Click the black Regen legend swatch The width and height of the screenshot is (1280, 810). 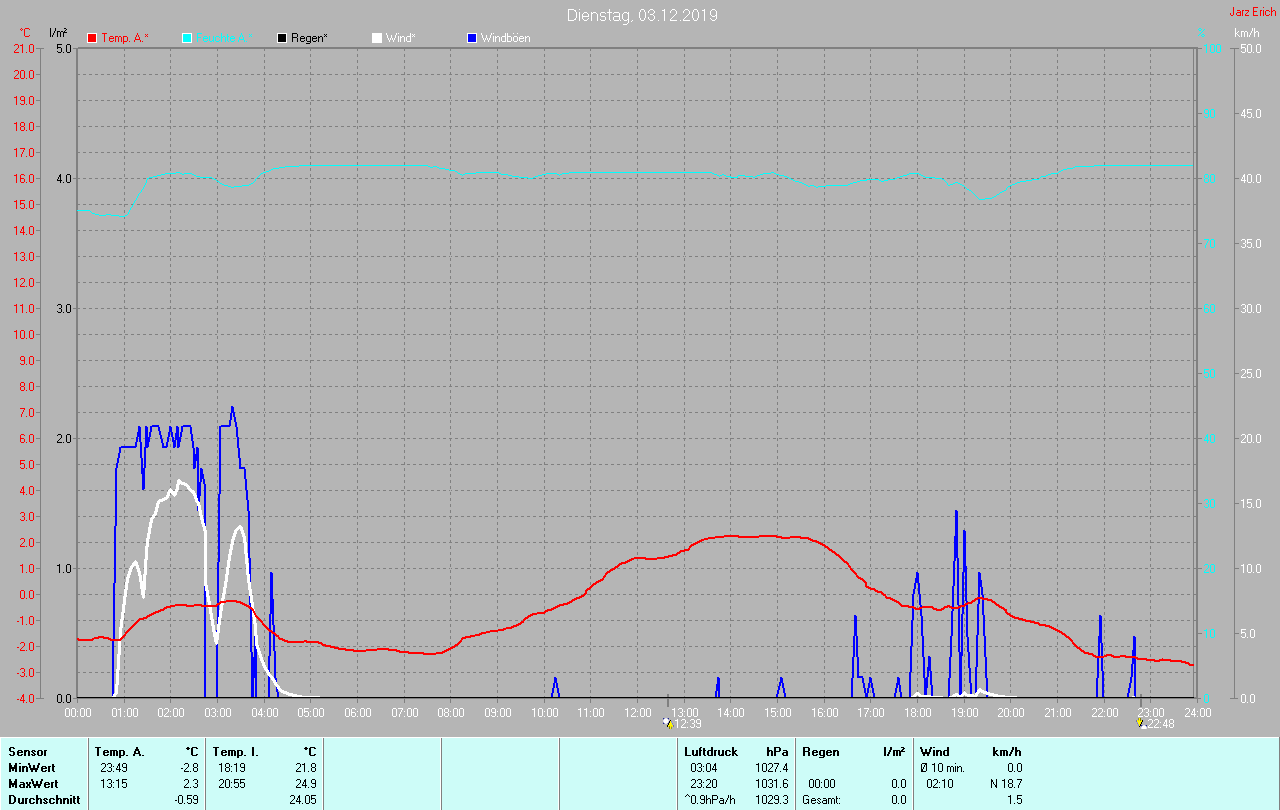click(282, 38)
